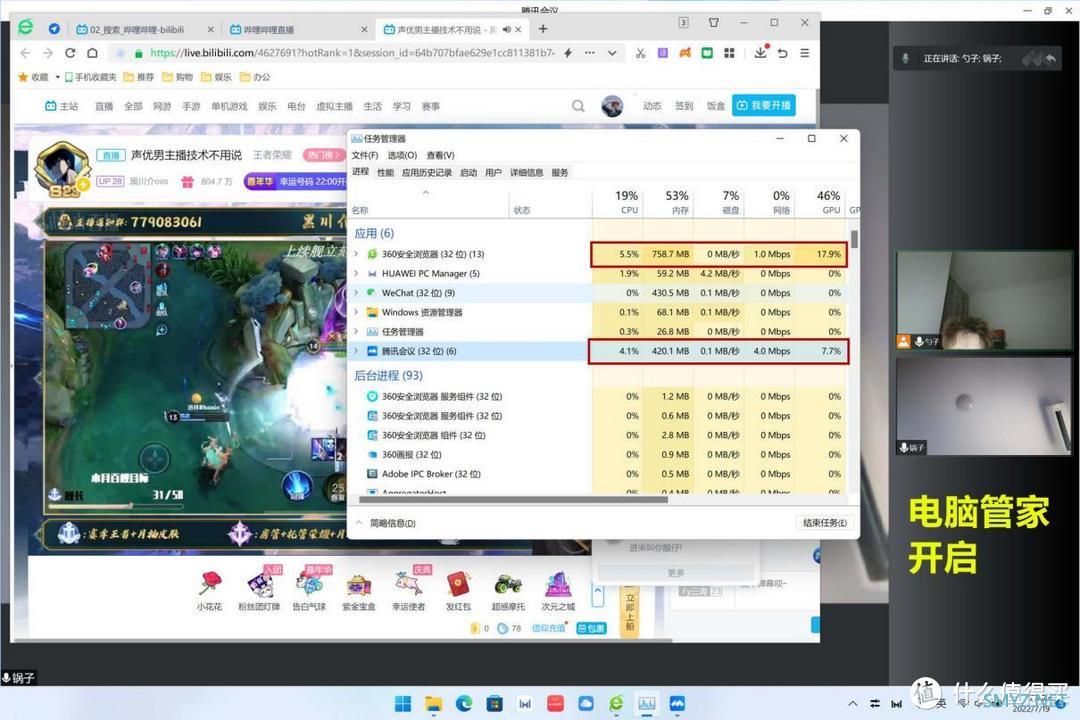
Task: Send the 发红包 red packet gift
Action: (458, 590)
